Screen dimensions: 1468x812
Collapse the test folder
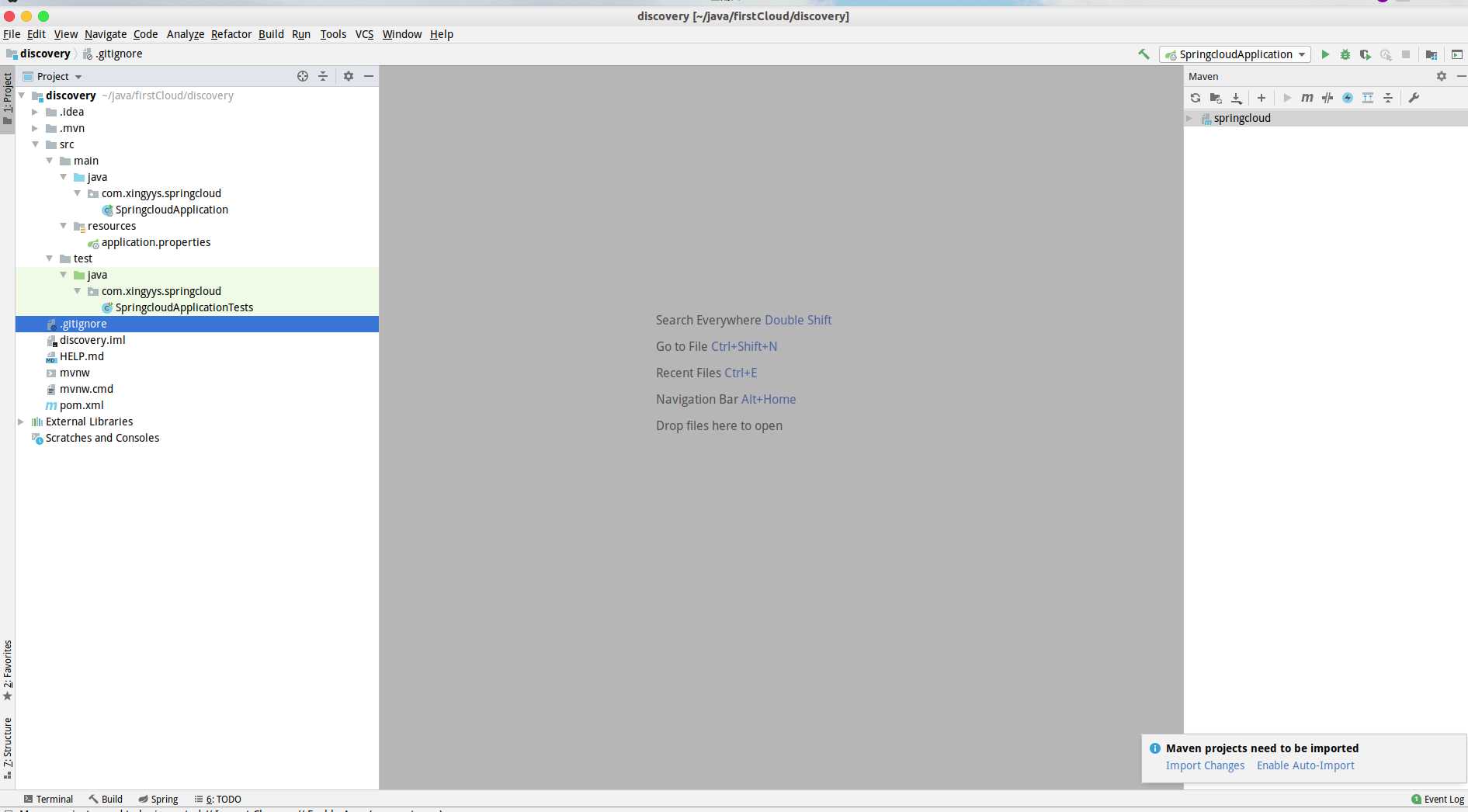click(x=49, y=259)
